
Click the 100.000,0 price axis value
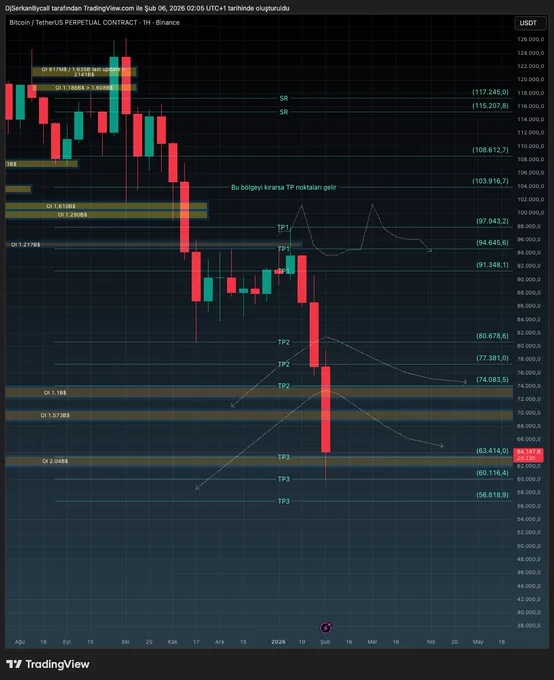530,212
